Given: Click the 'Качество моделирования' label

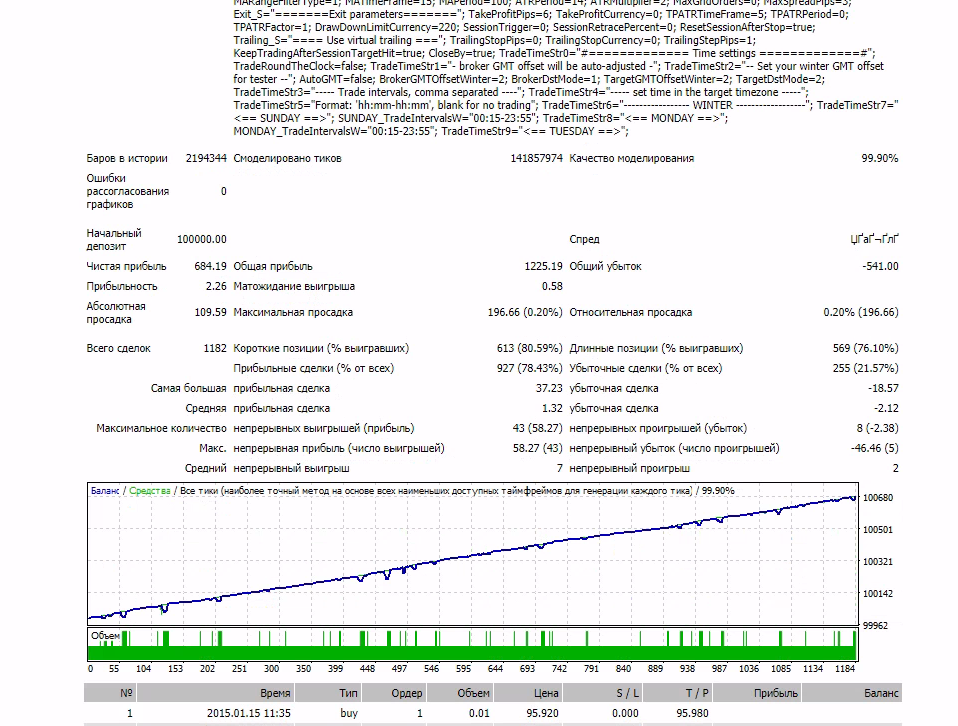Looking at the screenshot, I should [x=632, y=158].
